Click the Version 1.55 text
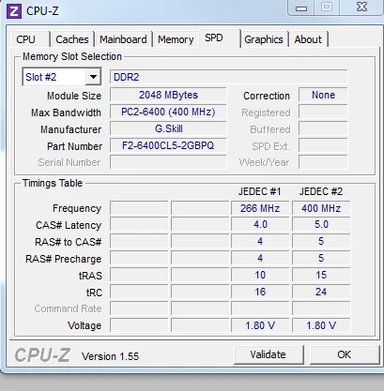Screen dimensions: 384x391 (x=110, y=356)
